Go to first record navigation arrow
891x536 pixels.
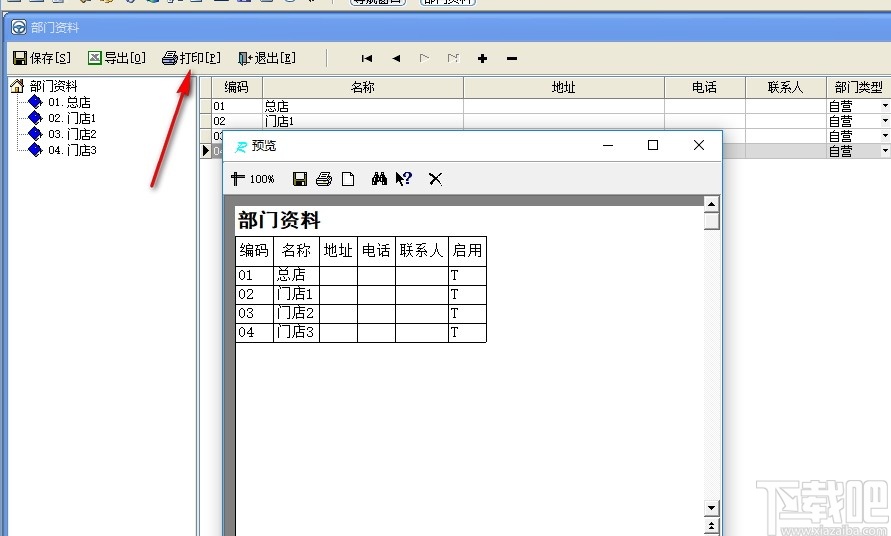pos(367,58)
